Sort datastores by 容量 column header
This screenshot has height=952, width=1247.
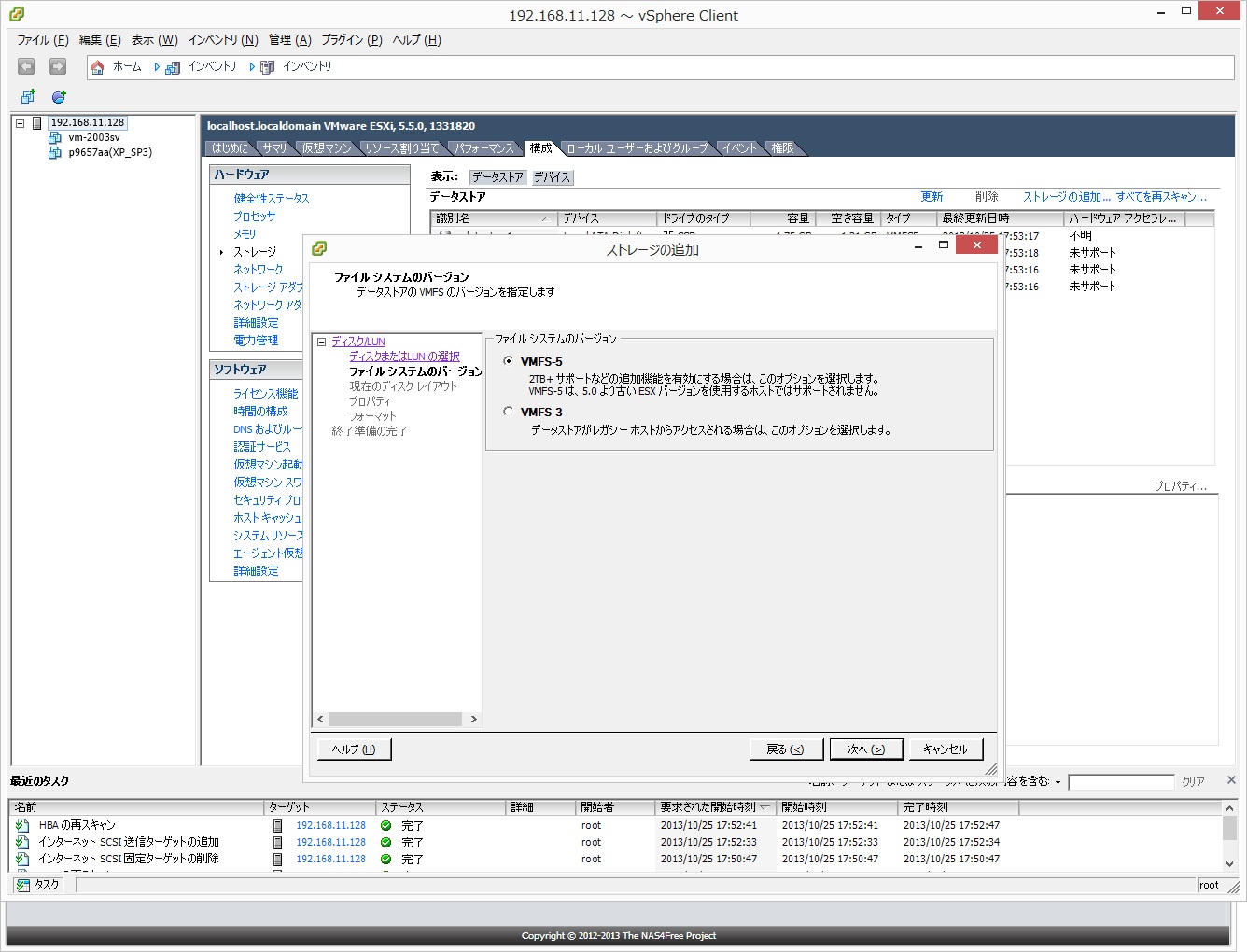pyautogui.click(x=782, y=218)
